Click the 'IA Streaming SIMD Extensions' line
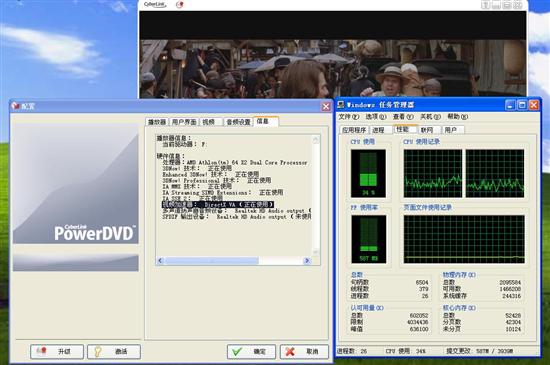This screenshot has width=550, height=365. (x=223, y=192)
